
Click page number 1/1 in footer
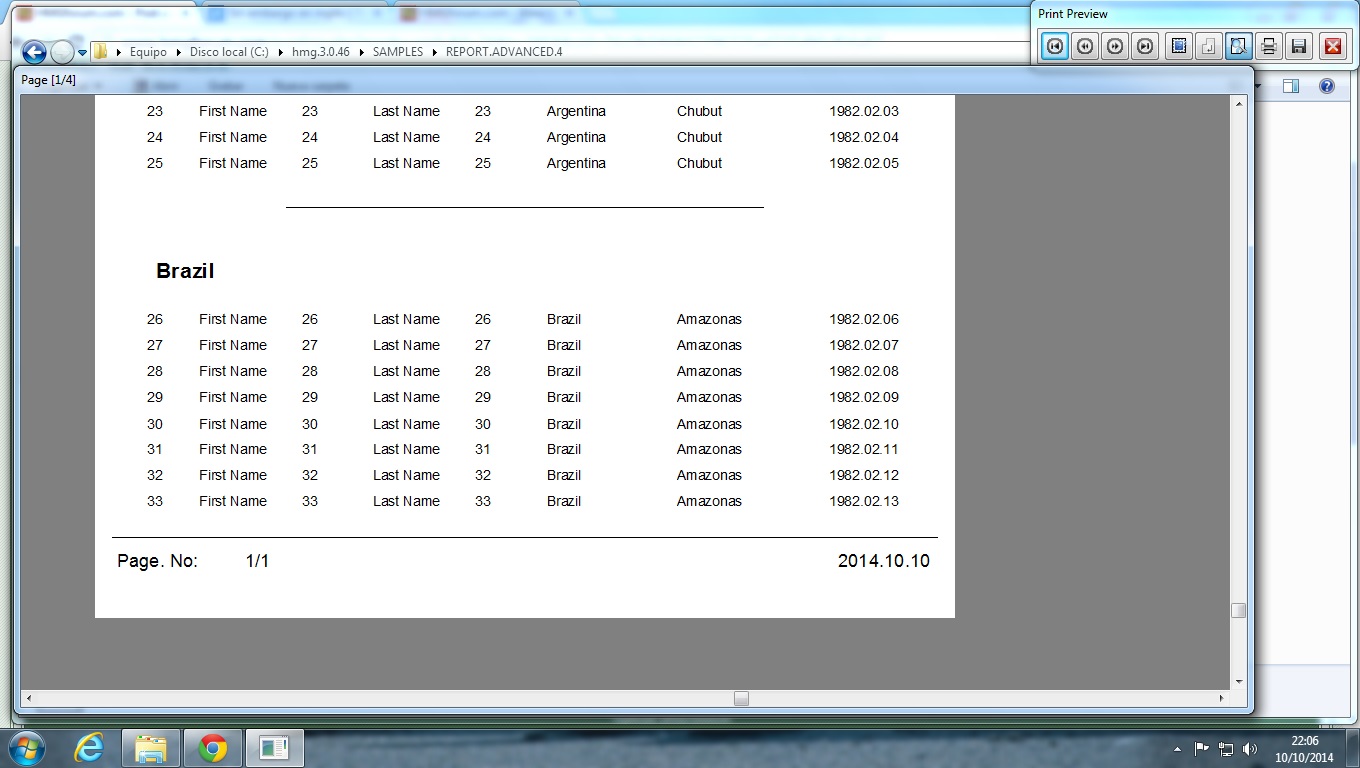257,561
